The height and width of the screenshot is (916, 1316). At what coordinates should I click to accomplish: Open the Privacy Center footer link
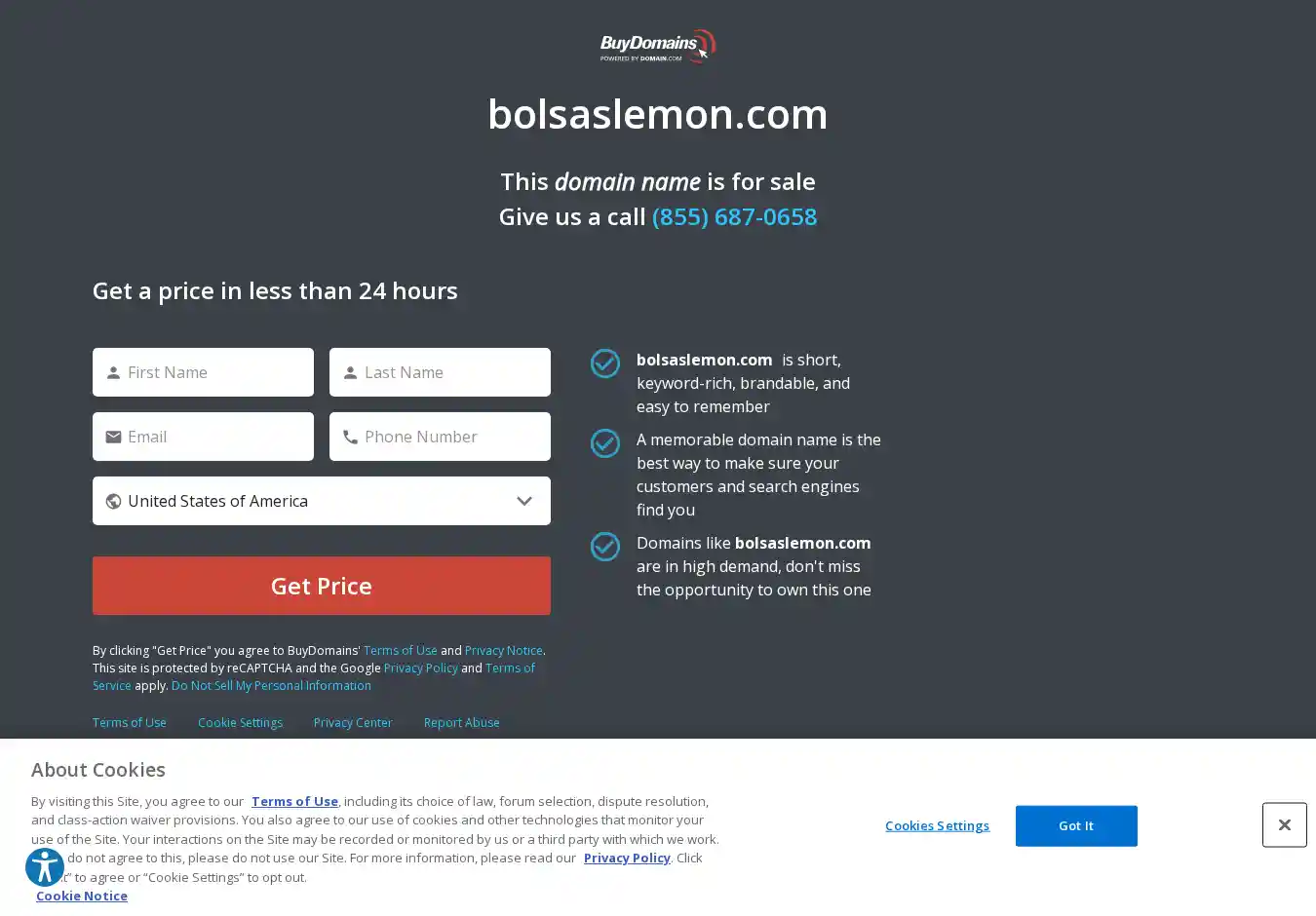pos(353,723)
